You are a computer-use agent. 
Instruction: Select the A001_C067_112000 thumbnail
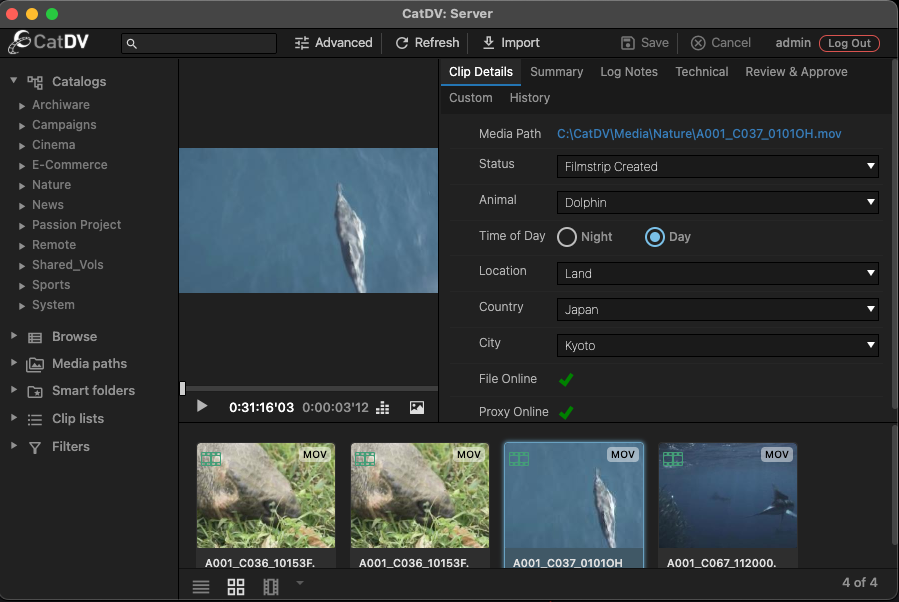tap(728, 496)
